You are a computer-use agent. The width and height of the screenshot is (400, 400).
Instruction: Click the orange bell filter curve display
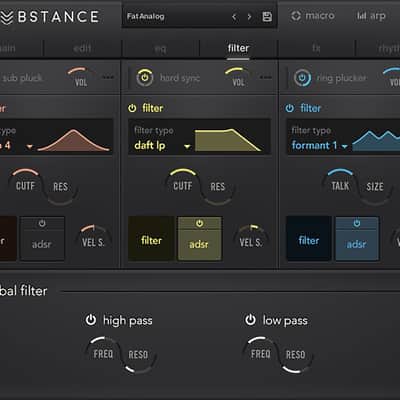[x=74, y=140]
